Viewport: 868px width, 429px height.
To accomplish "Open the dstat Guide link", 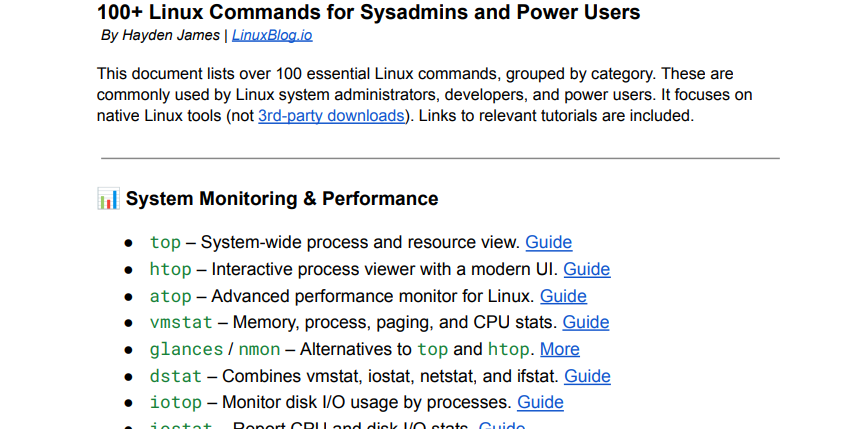I will click(587, 376).
